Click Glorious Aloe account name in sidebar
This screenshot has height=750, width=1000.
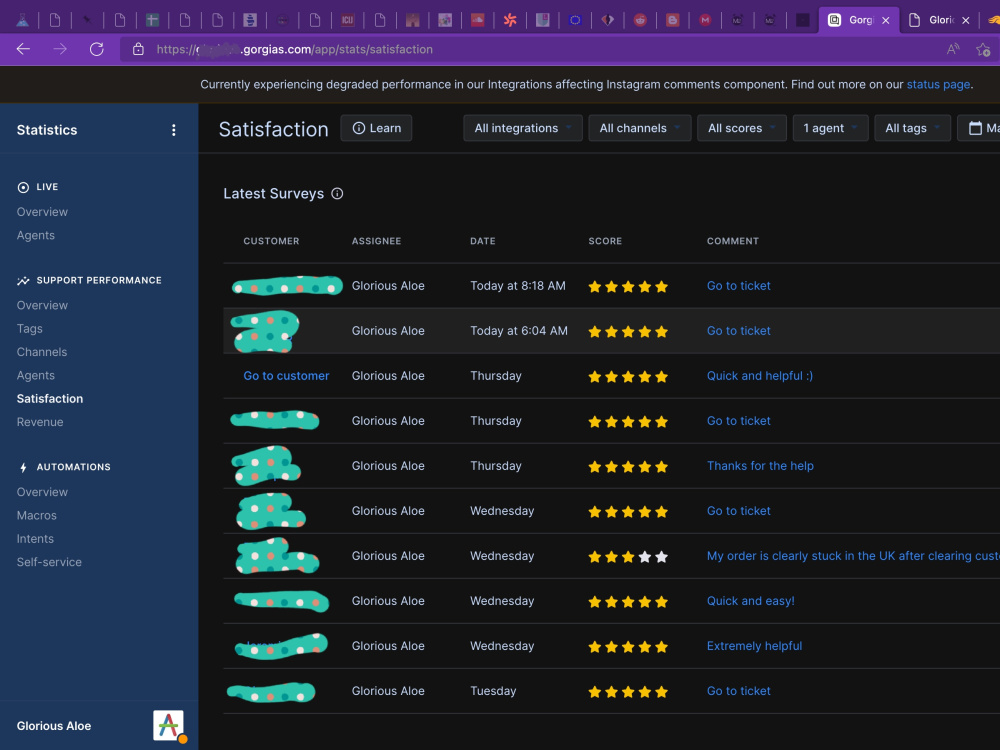point(54,726)
